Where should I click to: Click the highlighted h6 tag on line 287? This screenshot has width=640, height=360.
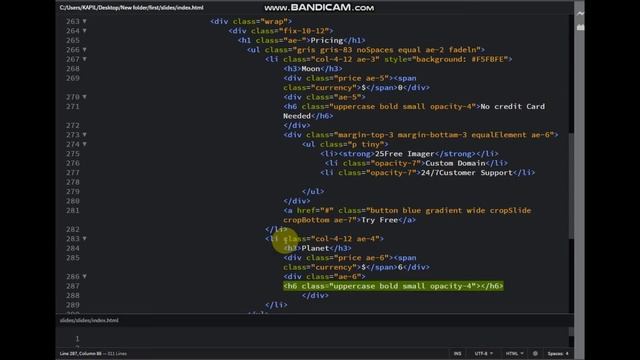point(393,286)
